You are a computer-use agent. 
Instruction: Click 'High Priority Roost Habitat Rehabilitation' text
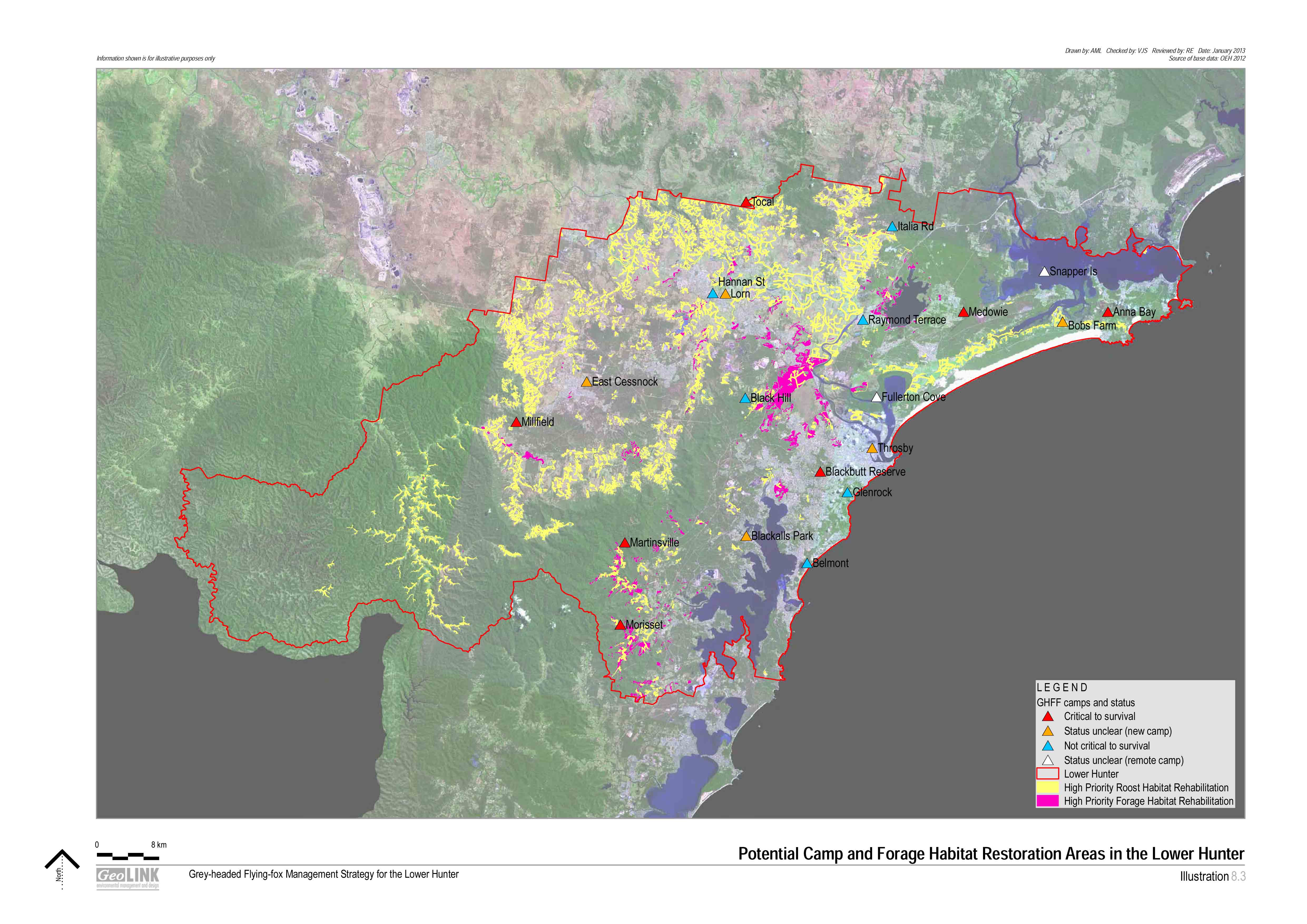tap(1147, 788)
